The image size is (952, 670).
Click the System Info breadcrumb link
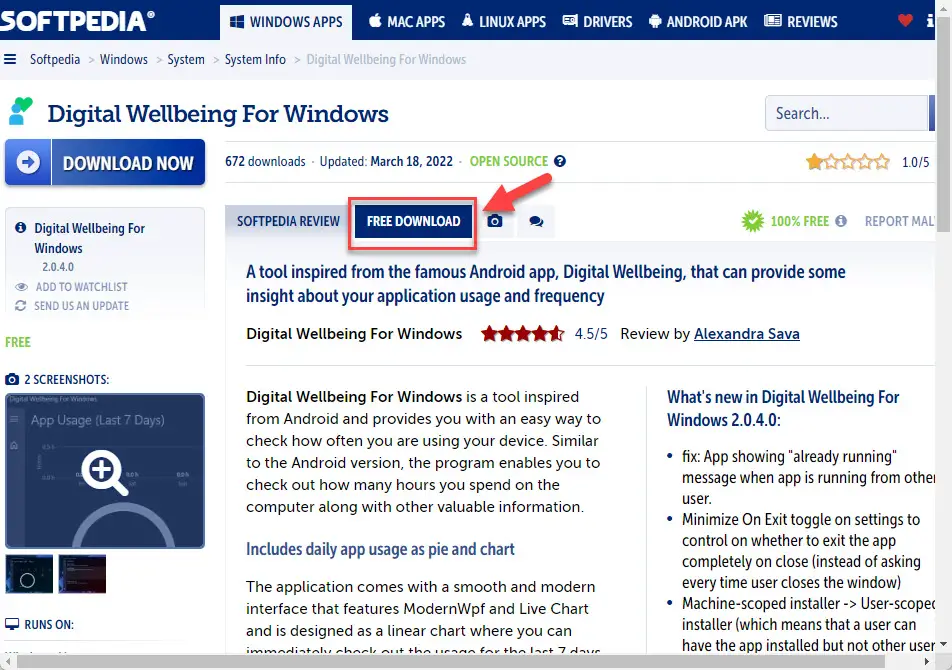[x=255, y=59]
